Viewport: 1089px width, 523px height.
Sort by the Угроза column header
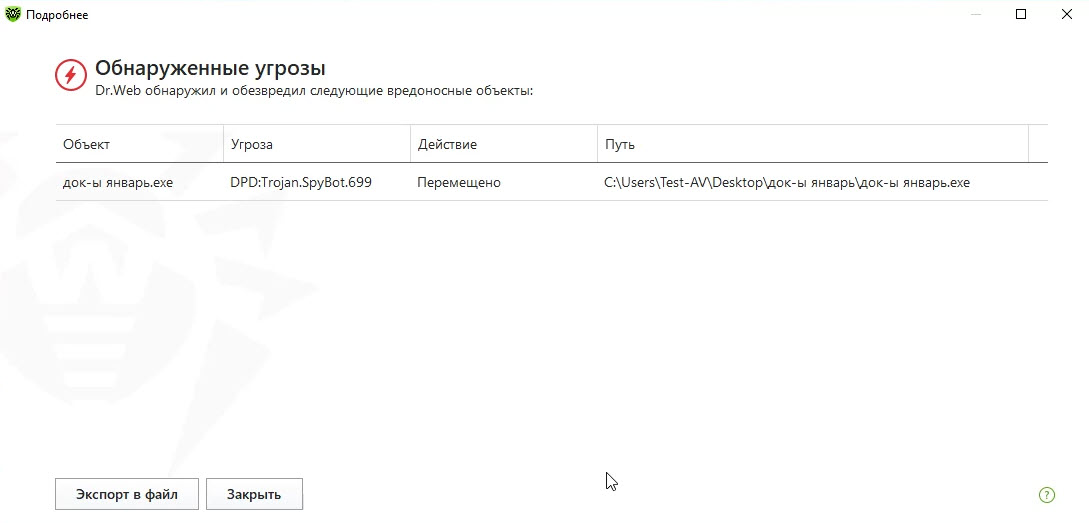(252, 144)
